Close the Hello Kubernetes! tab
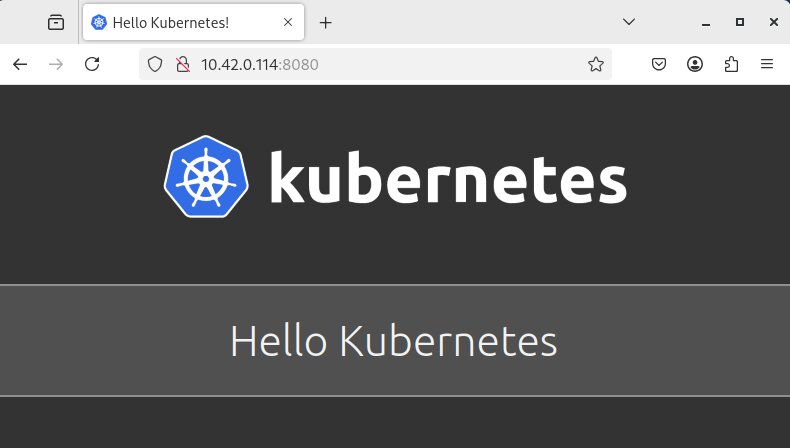The image size is (790, 448). (x=288, y=22)
